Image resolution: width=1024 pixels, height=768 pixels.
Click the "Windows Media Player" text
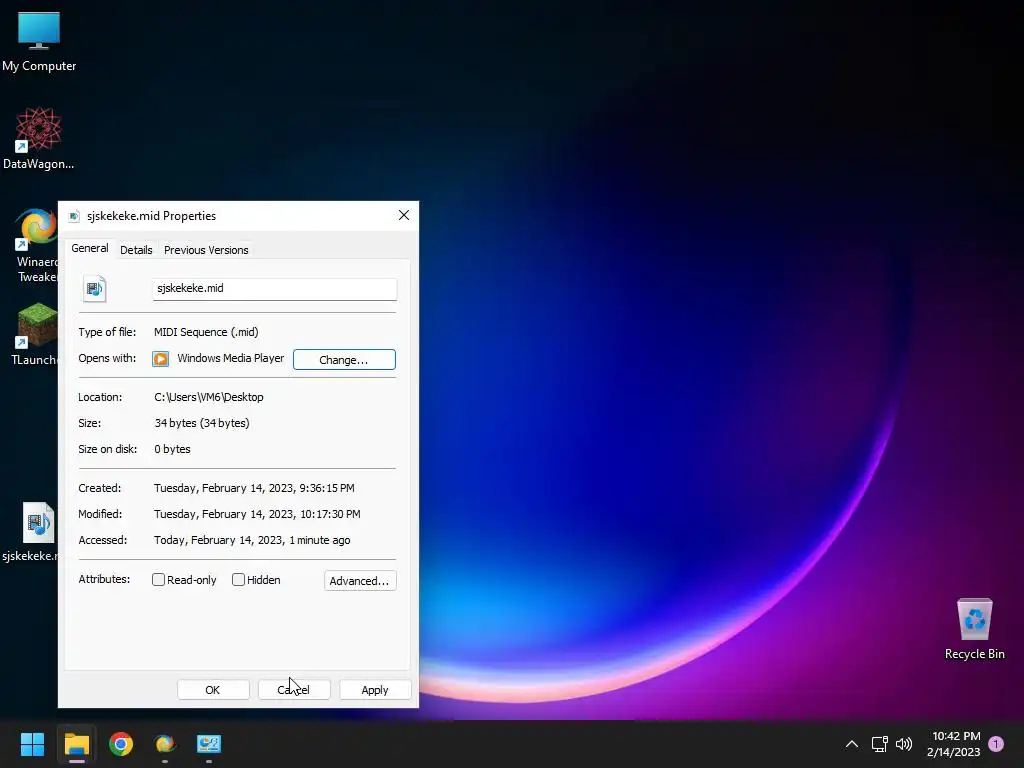[x=231, y=358]
